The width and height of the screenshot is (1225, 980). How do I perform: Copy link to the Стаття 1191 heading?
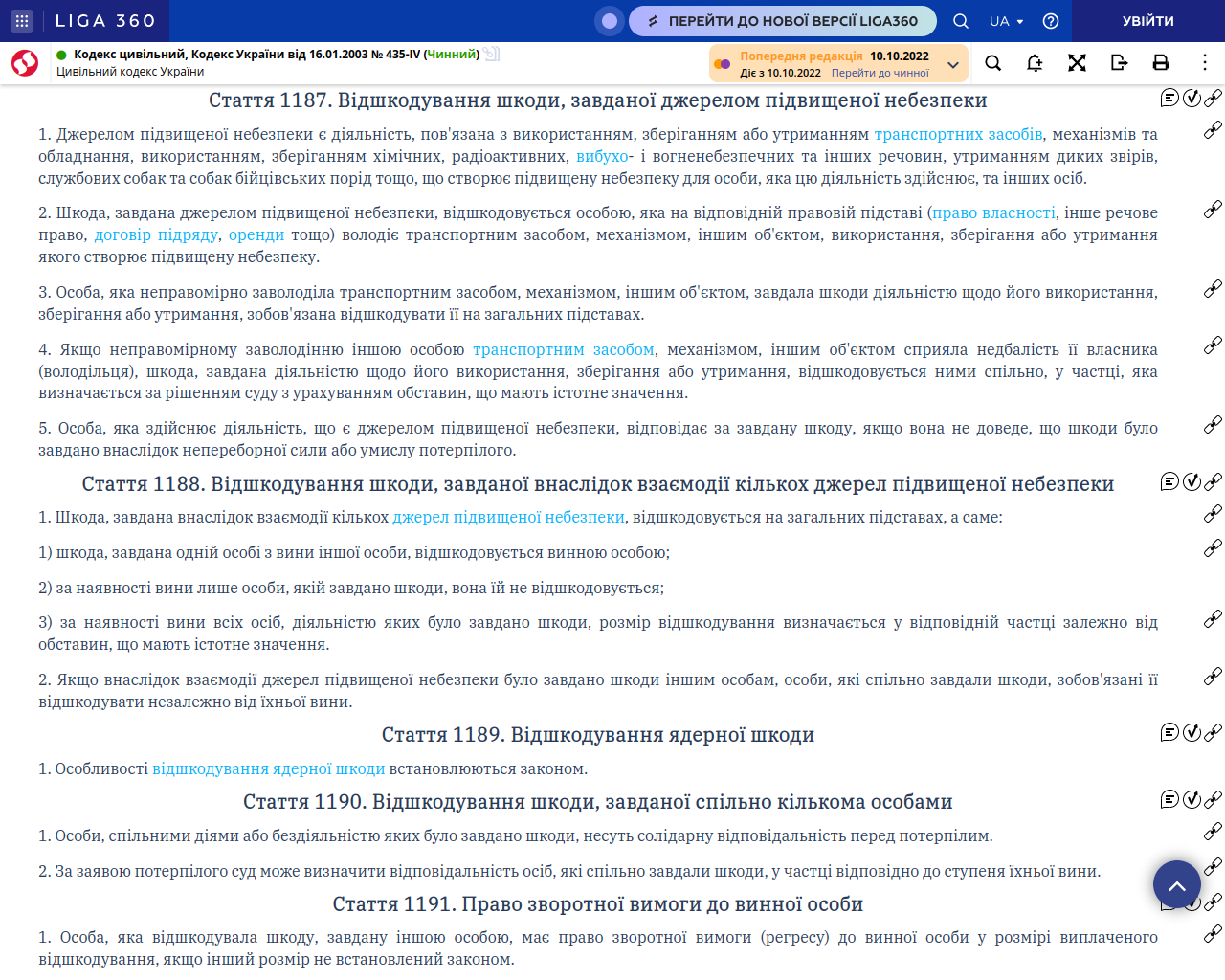click(x=1213, y=902)
